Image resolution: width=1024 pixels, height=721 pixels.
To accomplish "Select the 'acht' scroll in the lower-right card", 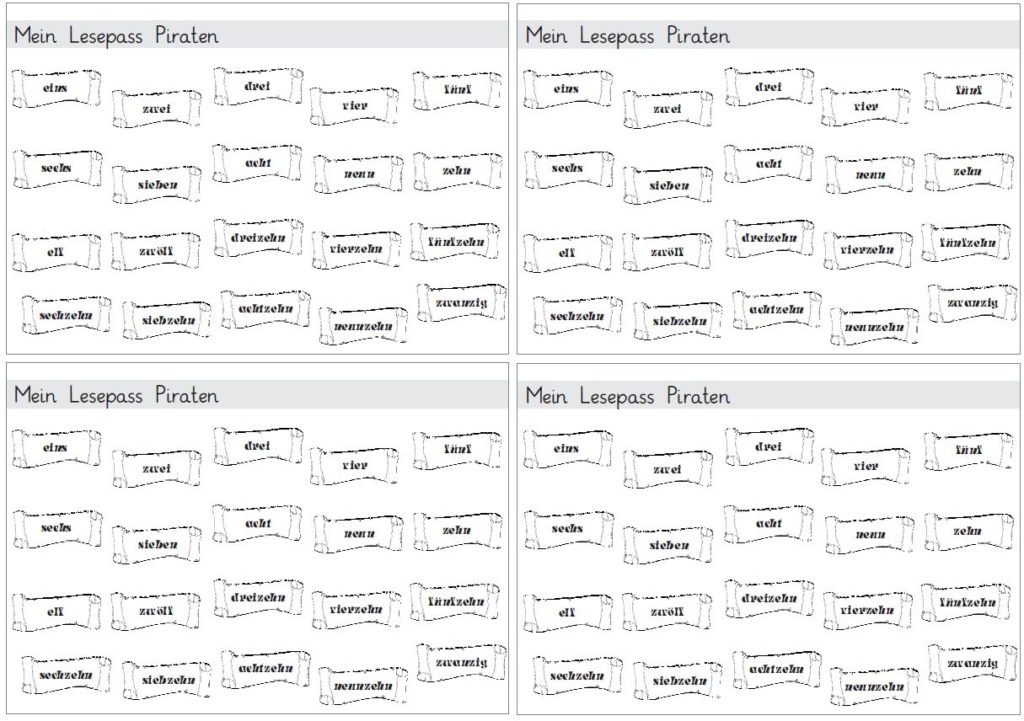I will click(x=769, y=524).
